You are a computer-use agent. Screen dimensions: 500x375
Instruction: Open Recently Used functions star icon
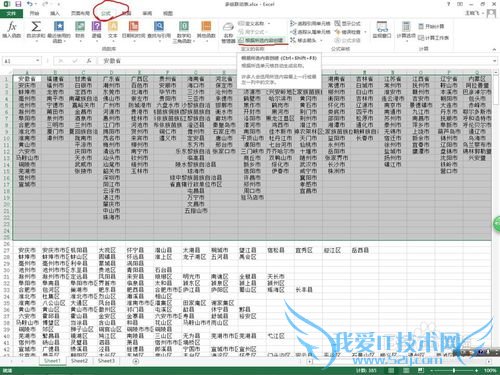59,31
